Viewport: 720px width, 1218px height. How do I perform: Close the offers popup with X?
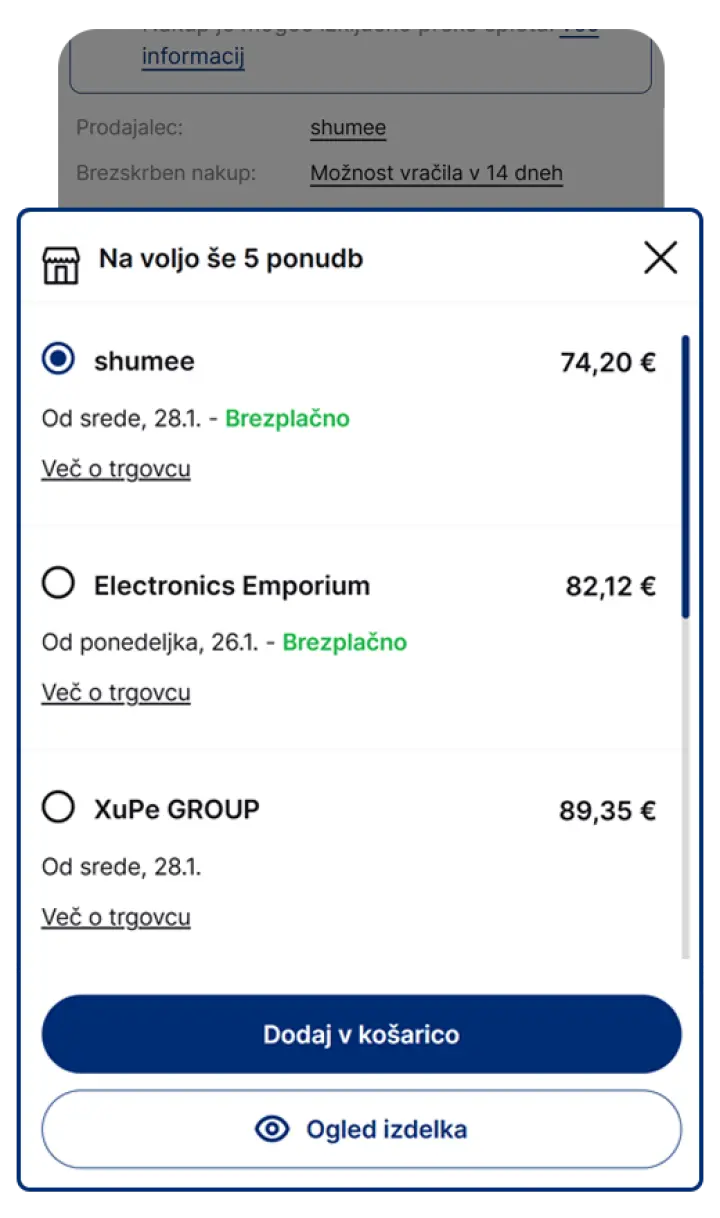pyautogui.click(x=660, y=258)
